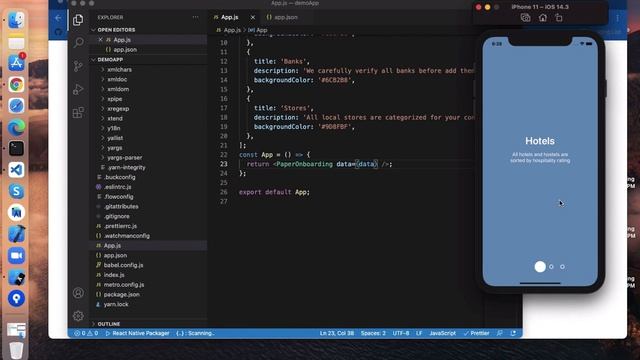The image size is (640, 360).
Task: Open the Accounts menu icon
Action: pos(78,293)
